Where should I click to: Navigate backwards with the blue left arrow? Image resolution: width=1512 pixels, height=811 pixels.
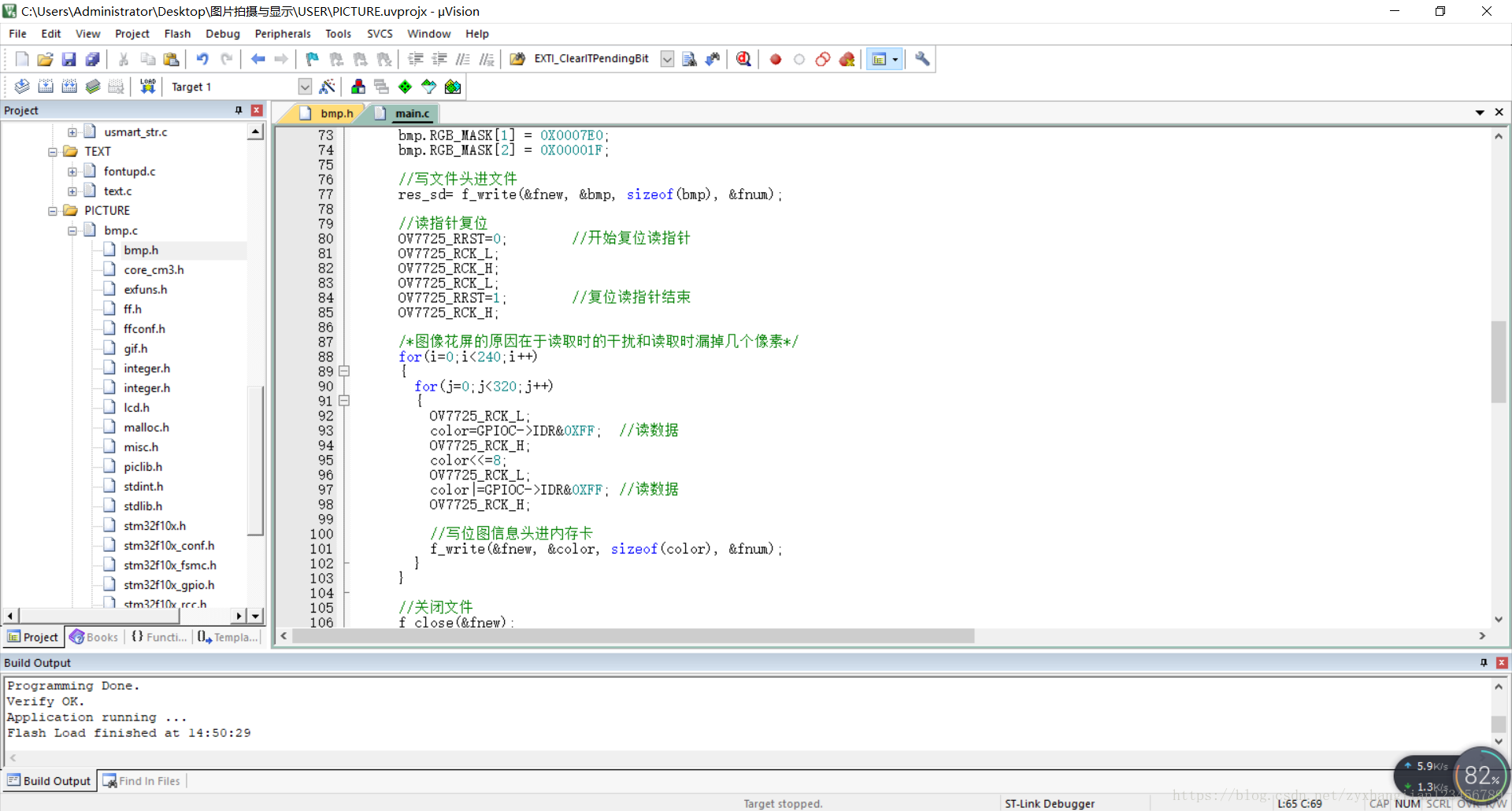point(258,59)
